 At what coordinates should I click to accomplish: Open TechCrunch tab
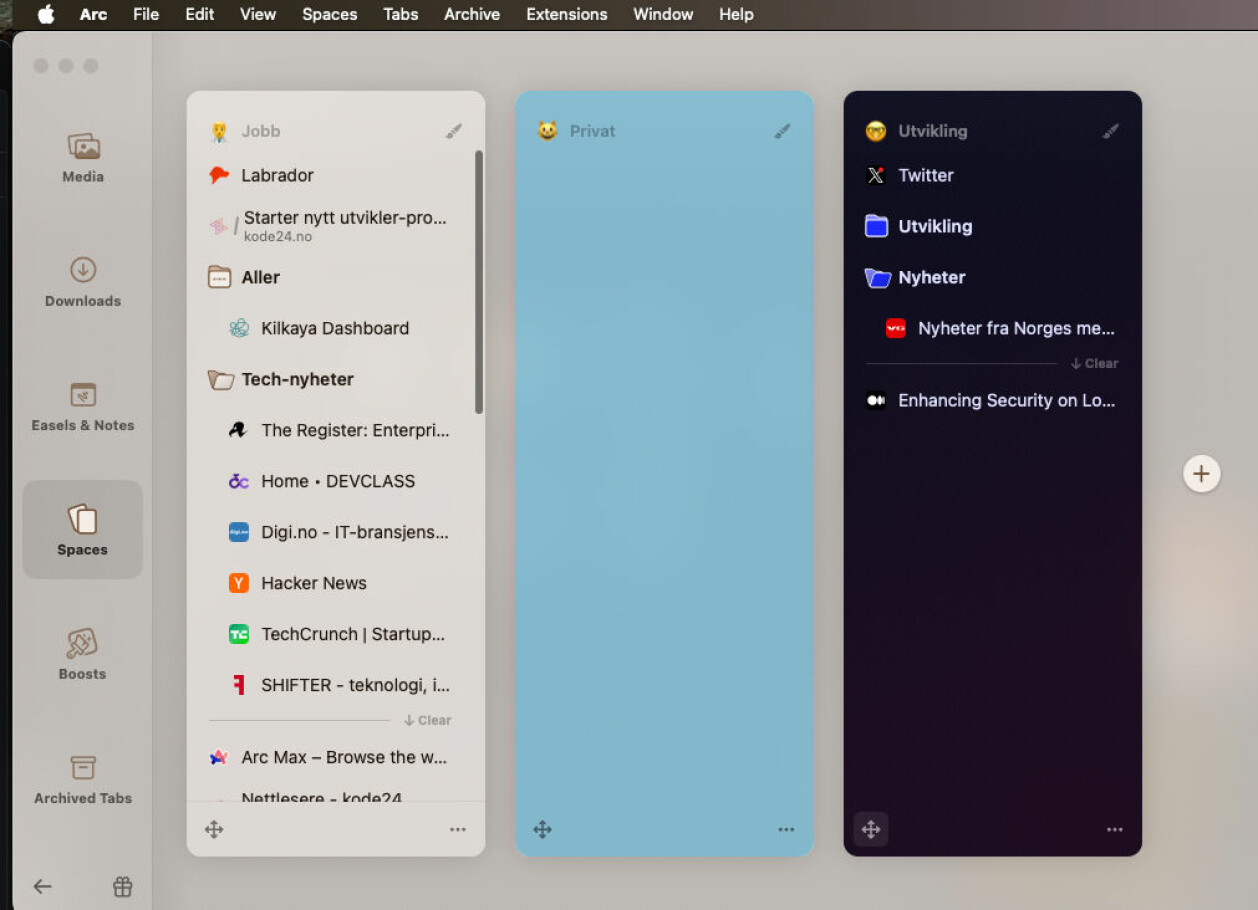[x=335, y=634]
